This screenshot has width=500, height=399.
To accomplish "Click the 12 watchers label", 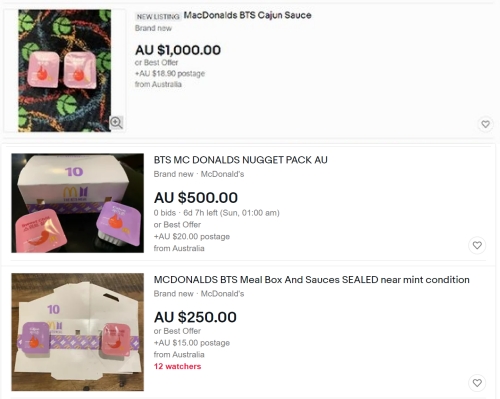I will pyautogui.click(x=177, y=366).
